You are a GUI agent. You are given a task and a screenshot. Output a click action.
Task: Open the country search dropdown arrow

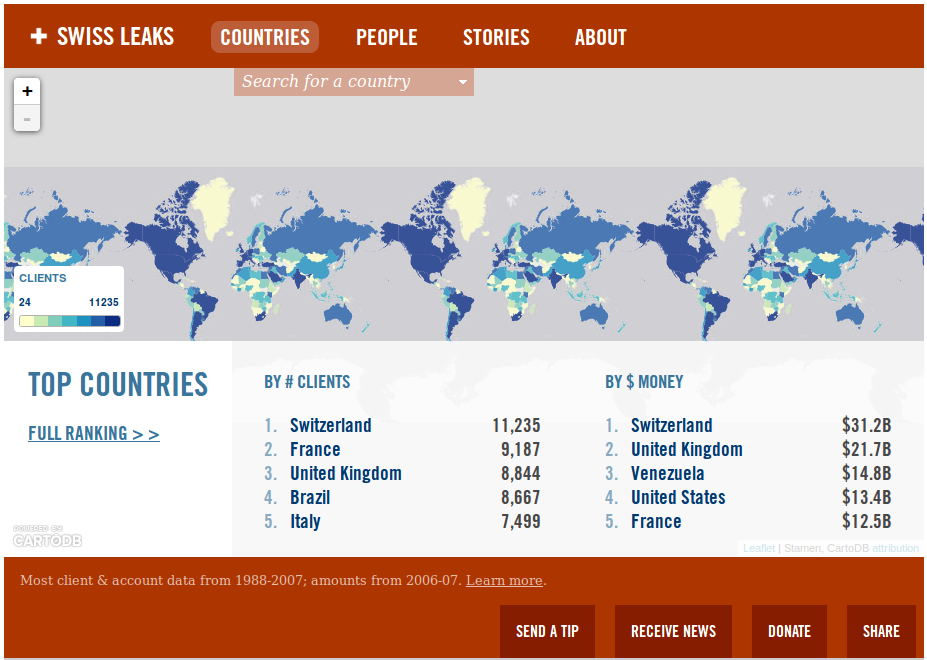(463, 82)
